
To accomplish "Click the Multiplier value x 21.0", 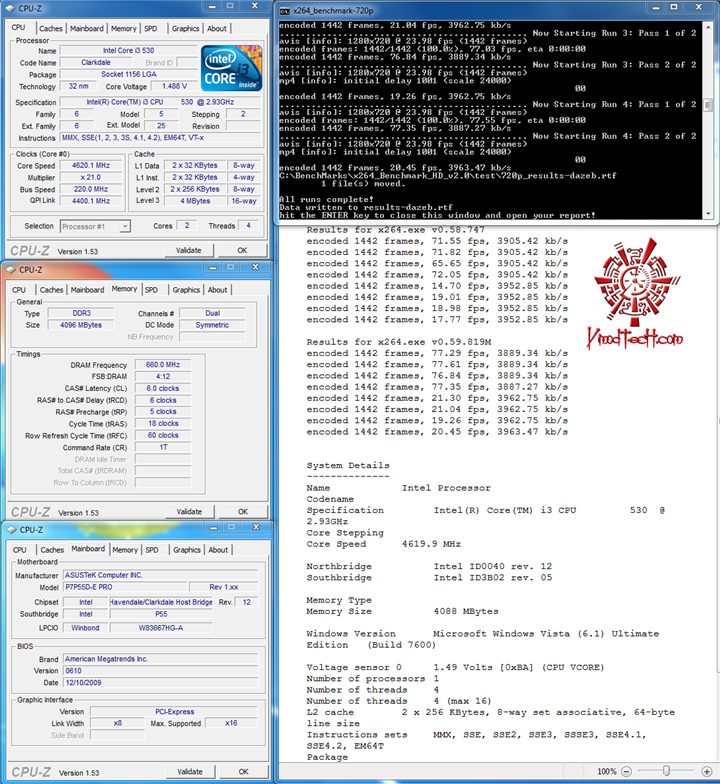I will click(90, 177).
